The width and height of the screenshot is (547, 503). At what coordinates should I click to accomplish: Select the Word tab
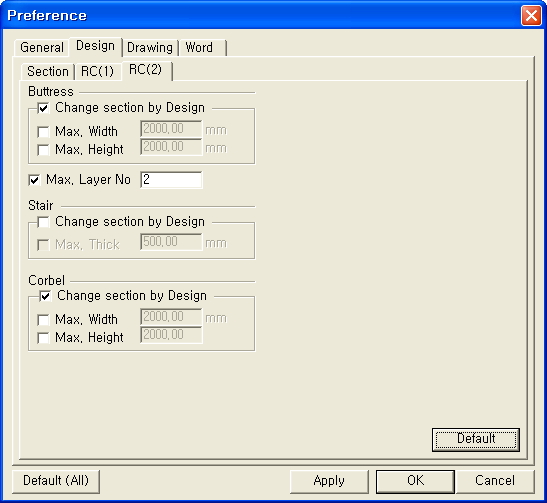point(202,47)
